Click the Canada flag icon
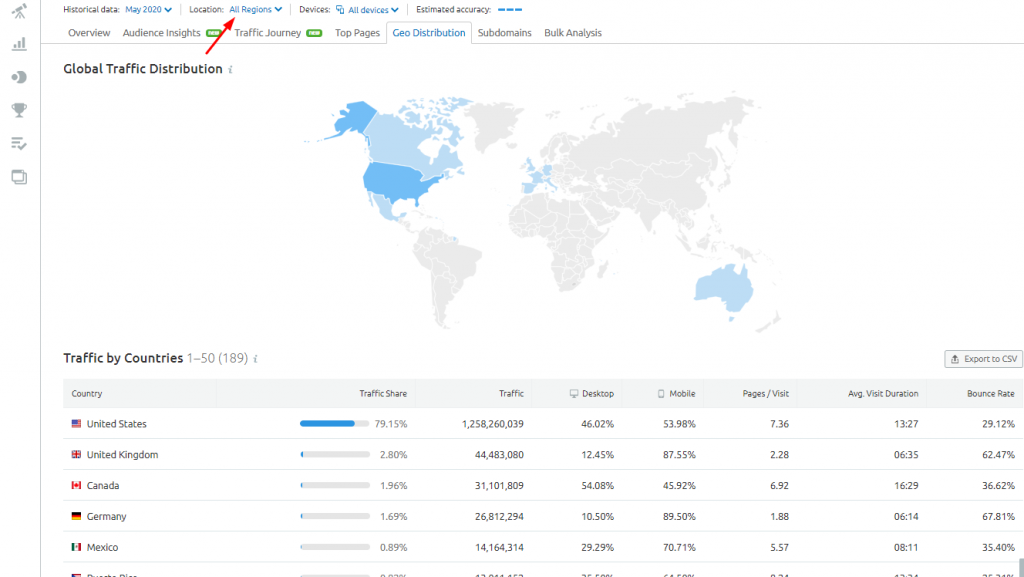1024x577 pixels. tap(76, 485)
